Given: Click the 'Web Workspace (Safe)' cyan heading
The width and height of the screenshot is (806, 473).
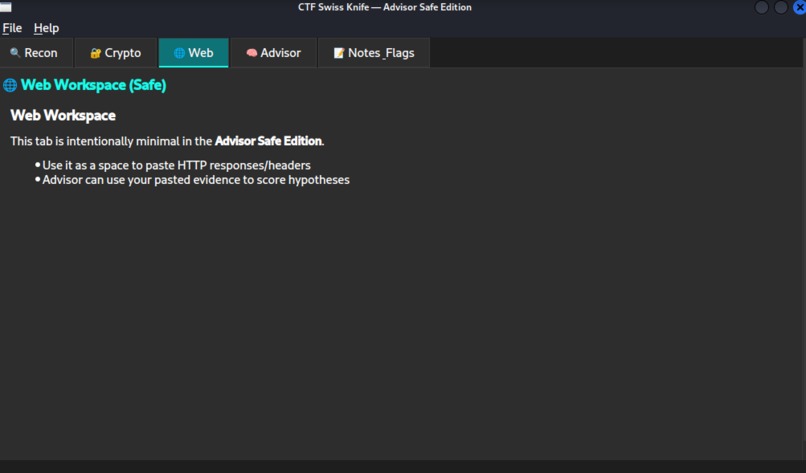Looking at the screenshot, I should pos(94,85).
